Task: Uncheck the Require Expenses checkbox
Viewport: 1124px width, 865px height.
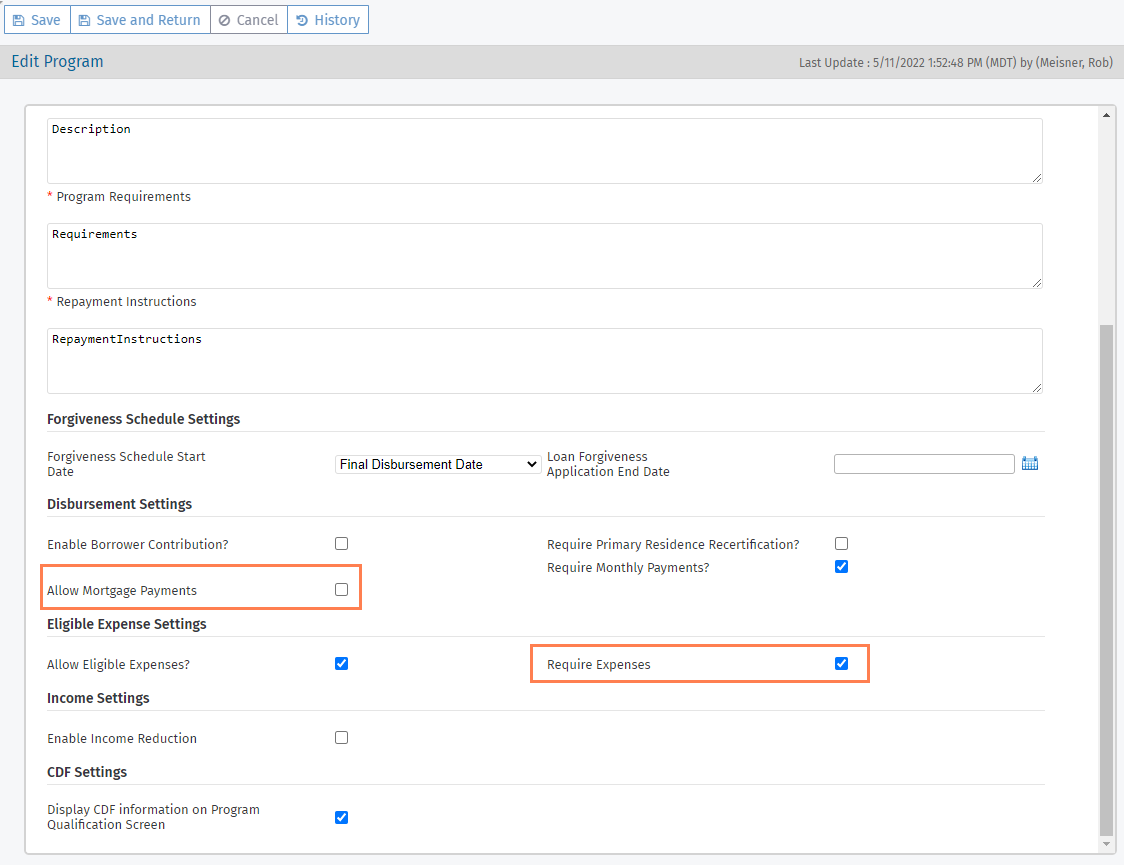Action: coord(842,663)
